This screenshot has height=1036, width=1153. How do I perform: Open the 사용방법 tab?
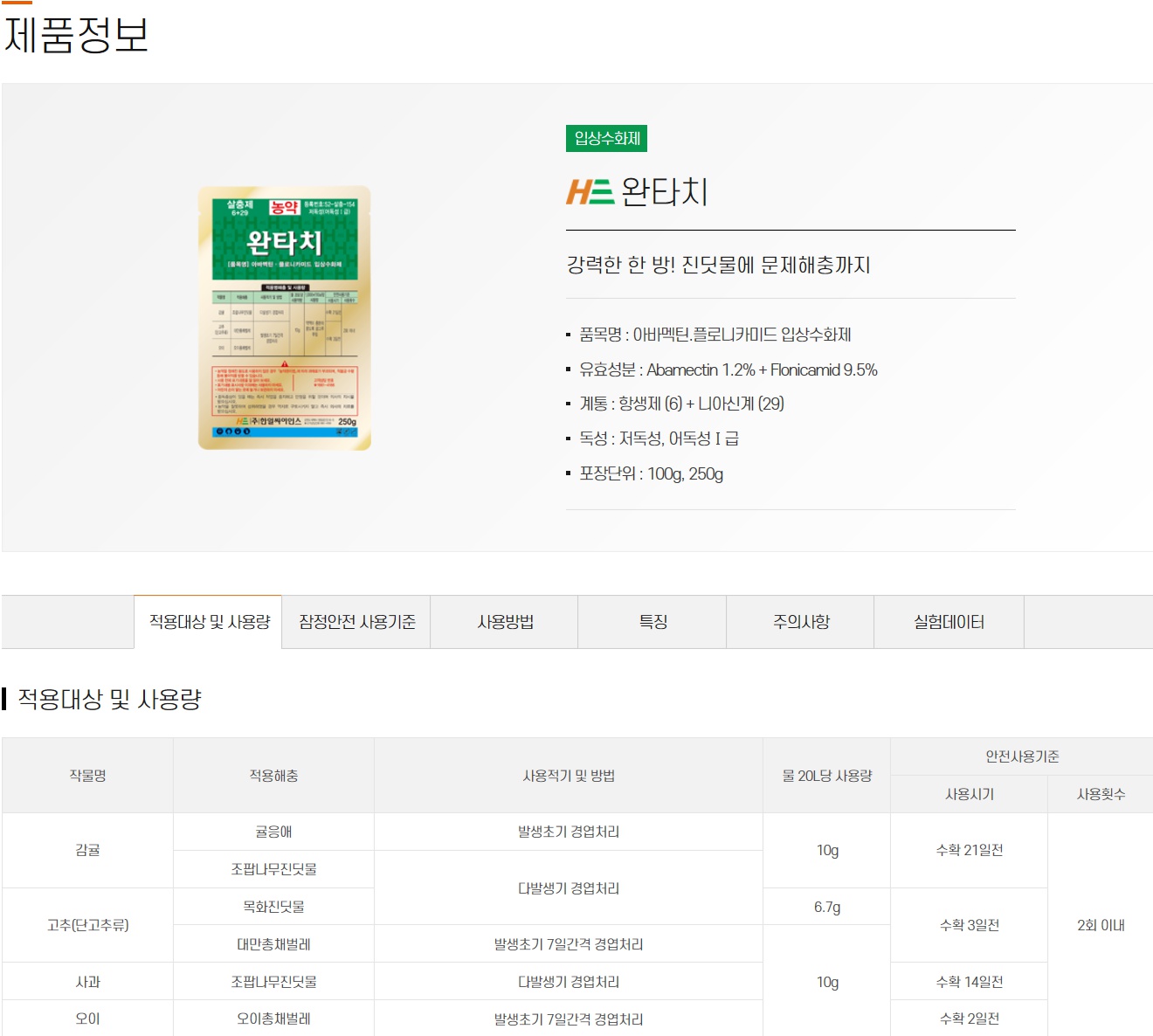(505, 622)
